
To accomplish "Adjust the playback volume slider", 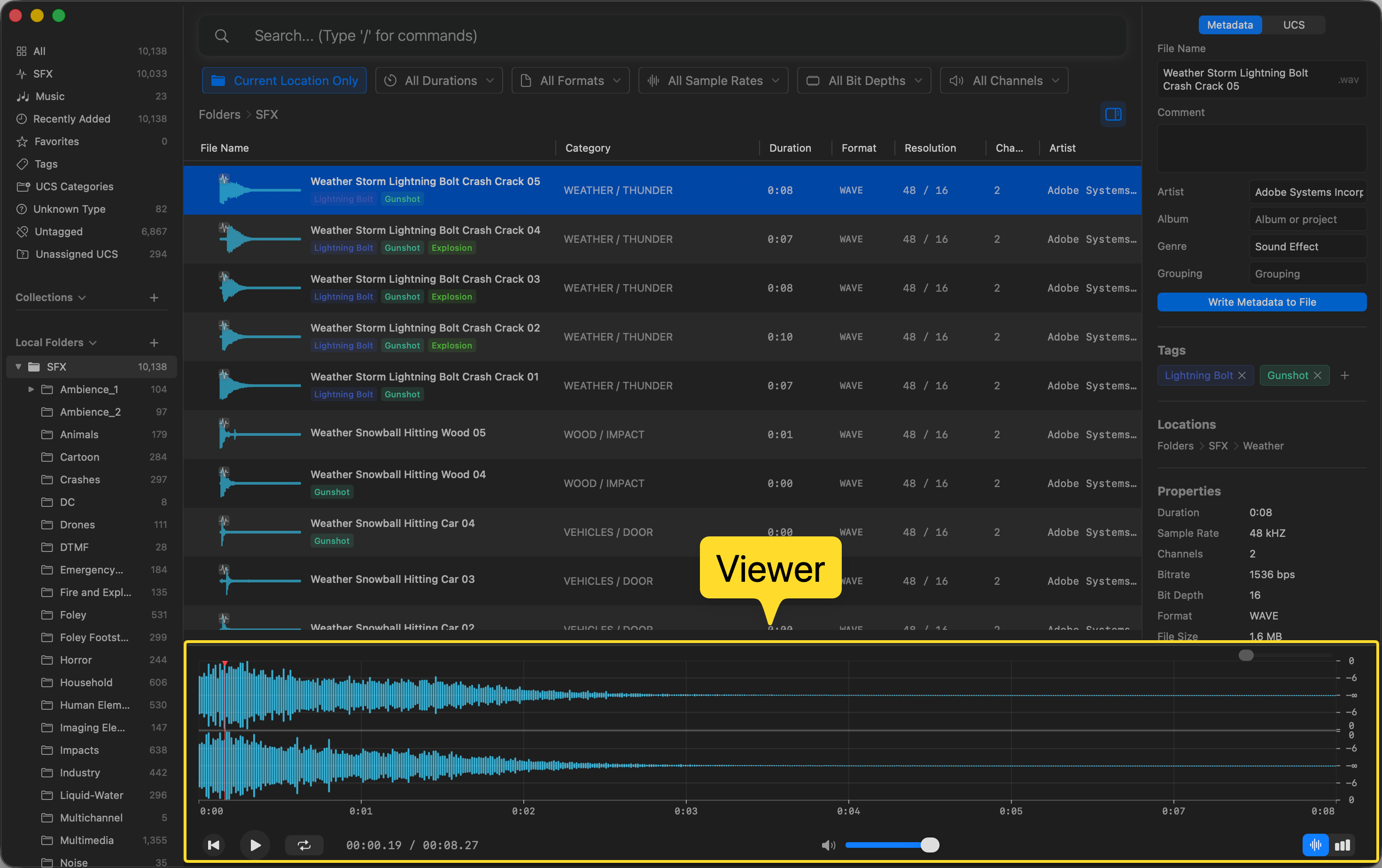I will pos(892,845).
